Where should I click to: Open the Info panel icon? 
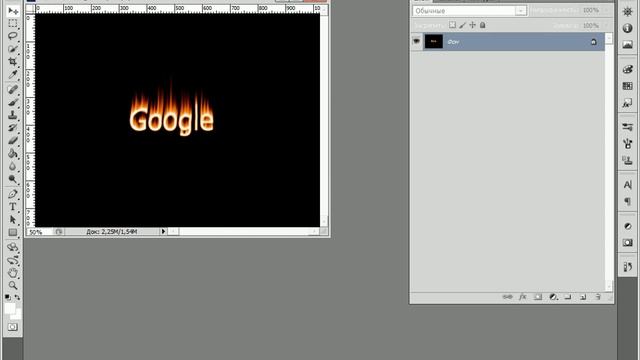pos(628,28)
